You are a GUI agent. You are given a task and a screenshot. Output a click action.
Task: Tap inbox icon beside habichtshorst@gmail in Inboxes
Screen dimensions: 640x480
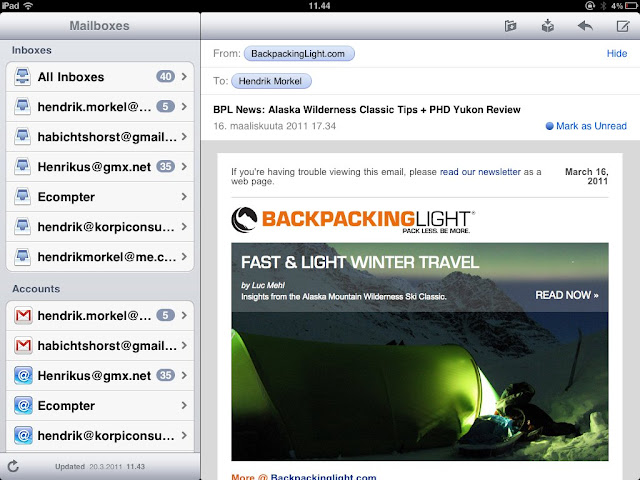pyautogui.click(x=22, y=137)
